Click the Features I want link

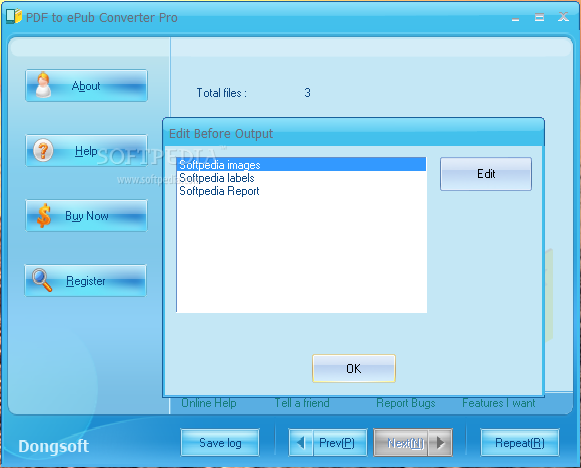[x=499, y=403]
